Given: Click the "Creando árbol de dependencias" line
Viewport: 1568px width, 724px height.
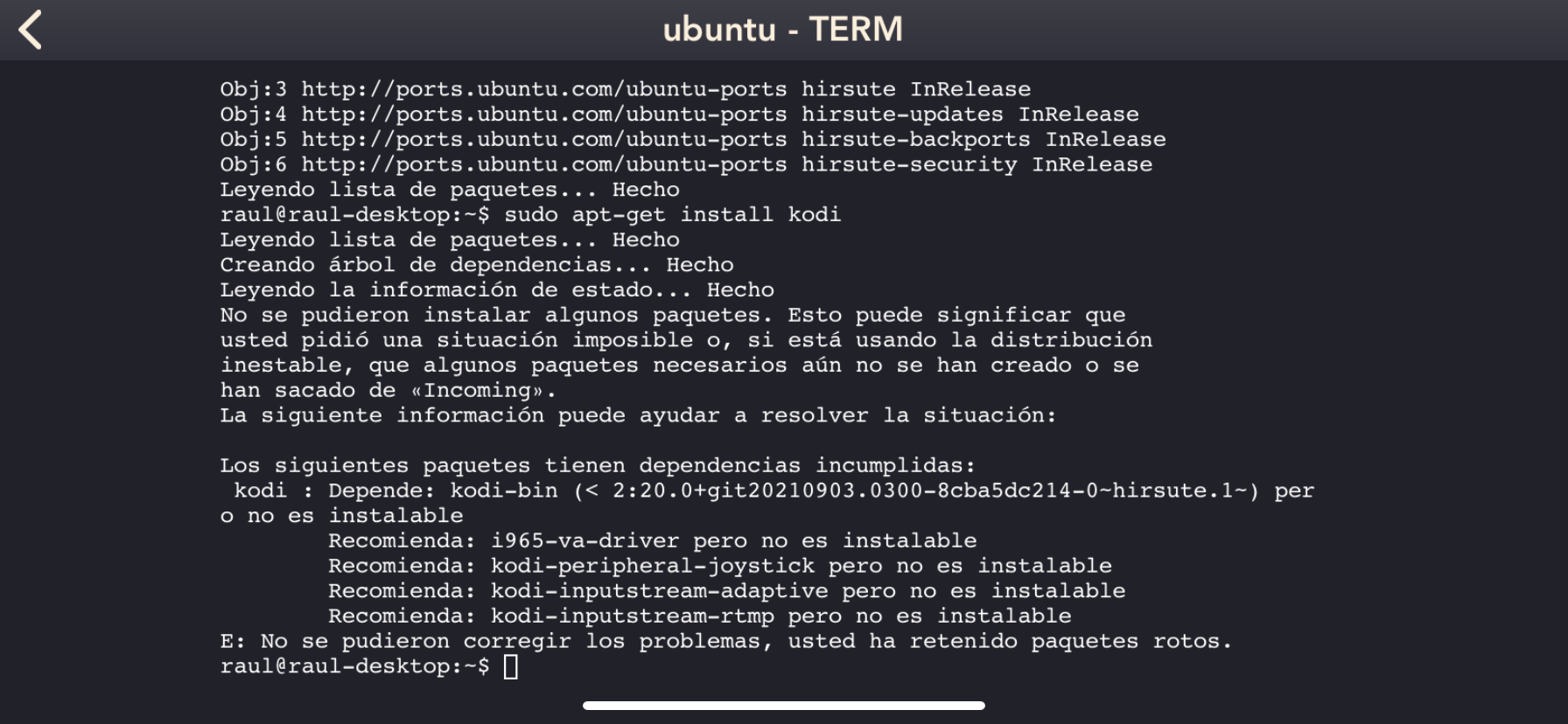Looking at the screenshot, I should [476, 265].
